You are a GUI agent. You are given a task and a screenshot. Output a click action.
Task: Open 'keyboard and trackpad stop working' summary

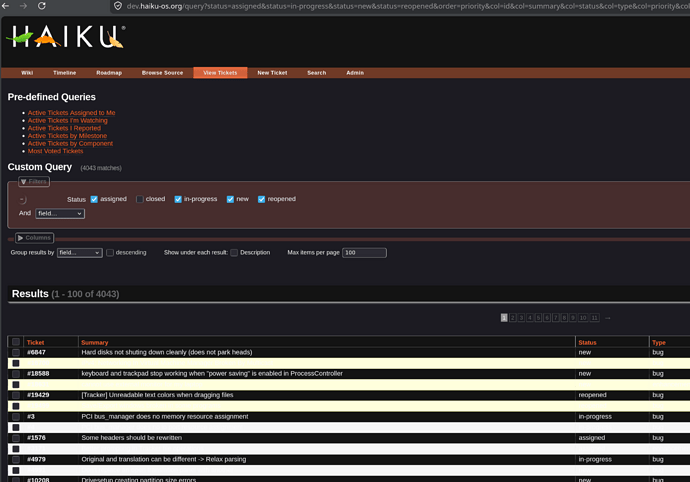[212, 374]
